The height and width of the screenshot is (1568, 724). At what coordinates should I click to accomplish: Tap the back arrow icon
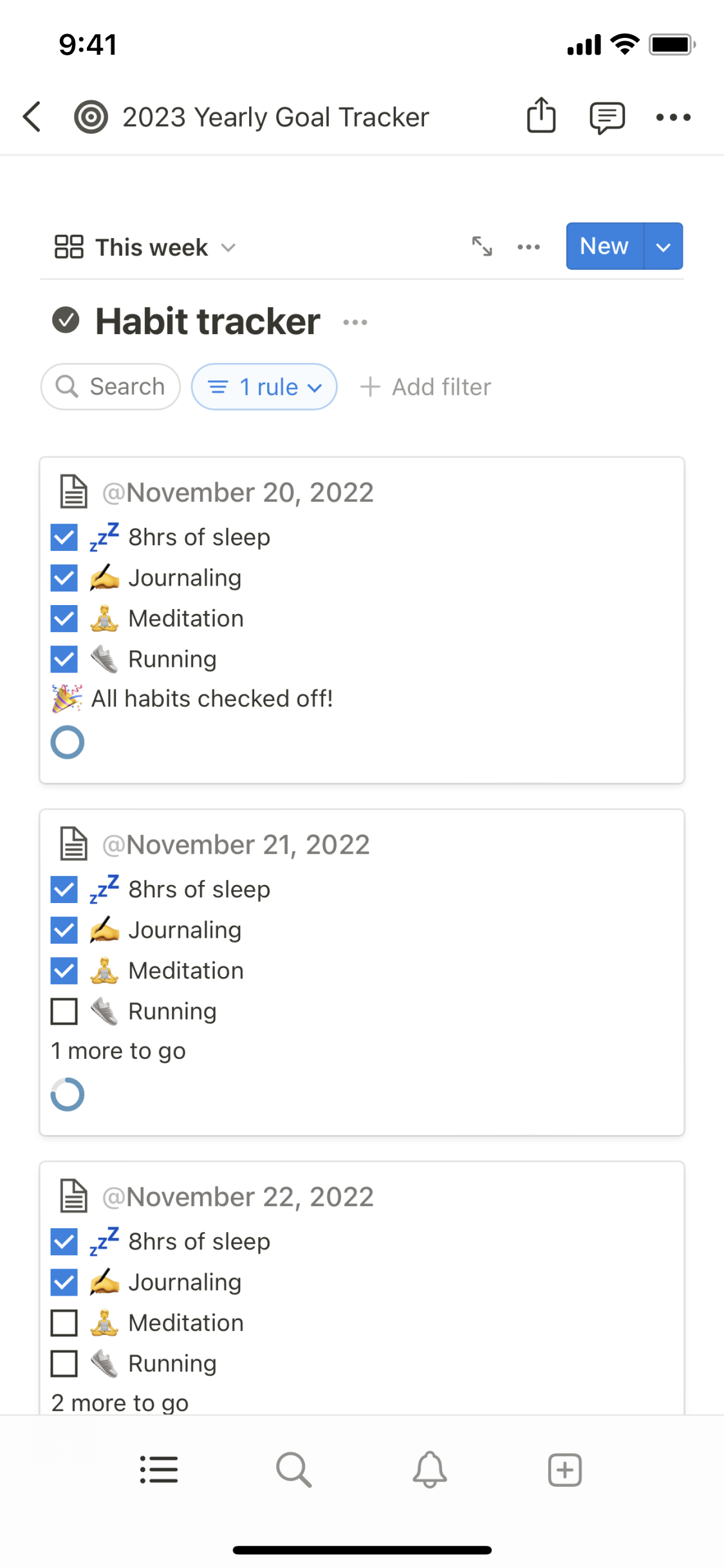pos(32,117)
